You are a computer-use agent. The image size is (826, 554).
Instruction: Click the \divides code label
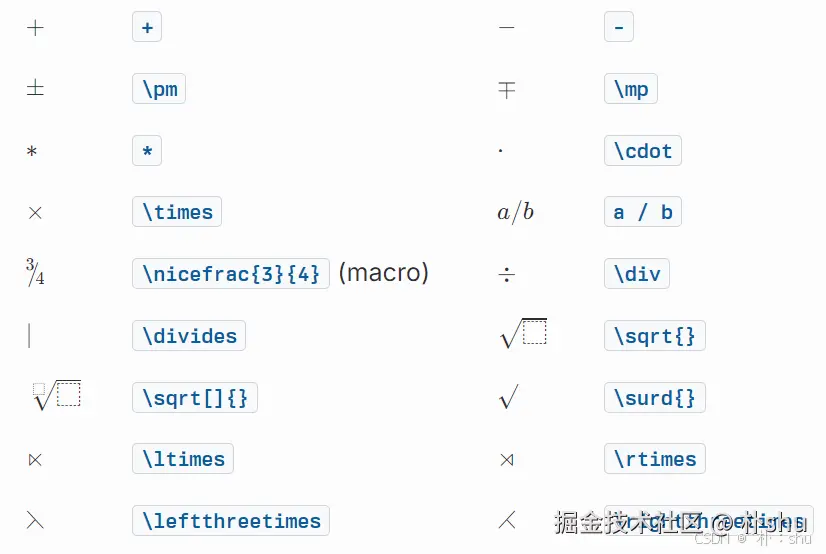(189, 335)
